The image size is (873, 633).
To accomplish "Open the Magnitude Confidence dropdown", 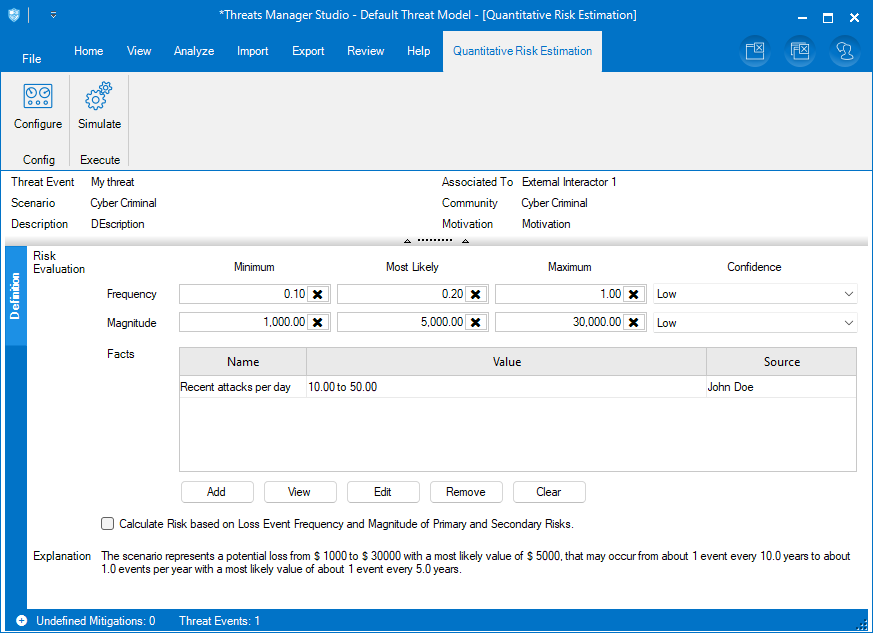I will click(x=848, y=323).
